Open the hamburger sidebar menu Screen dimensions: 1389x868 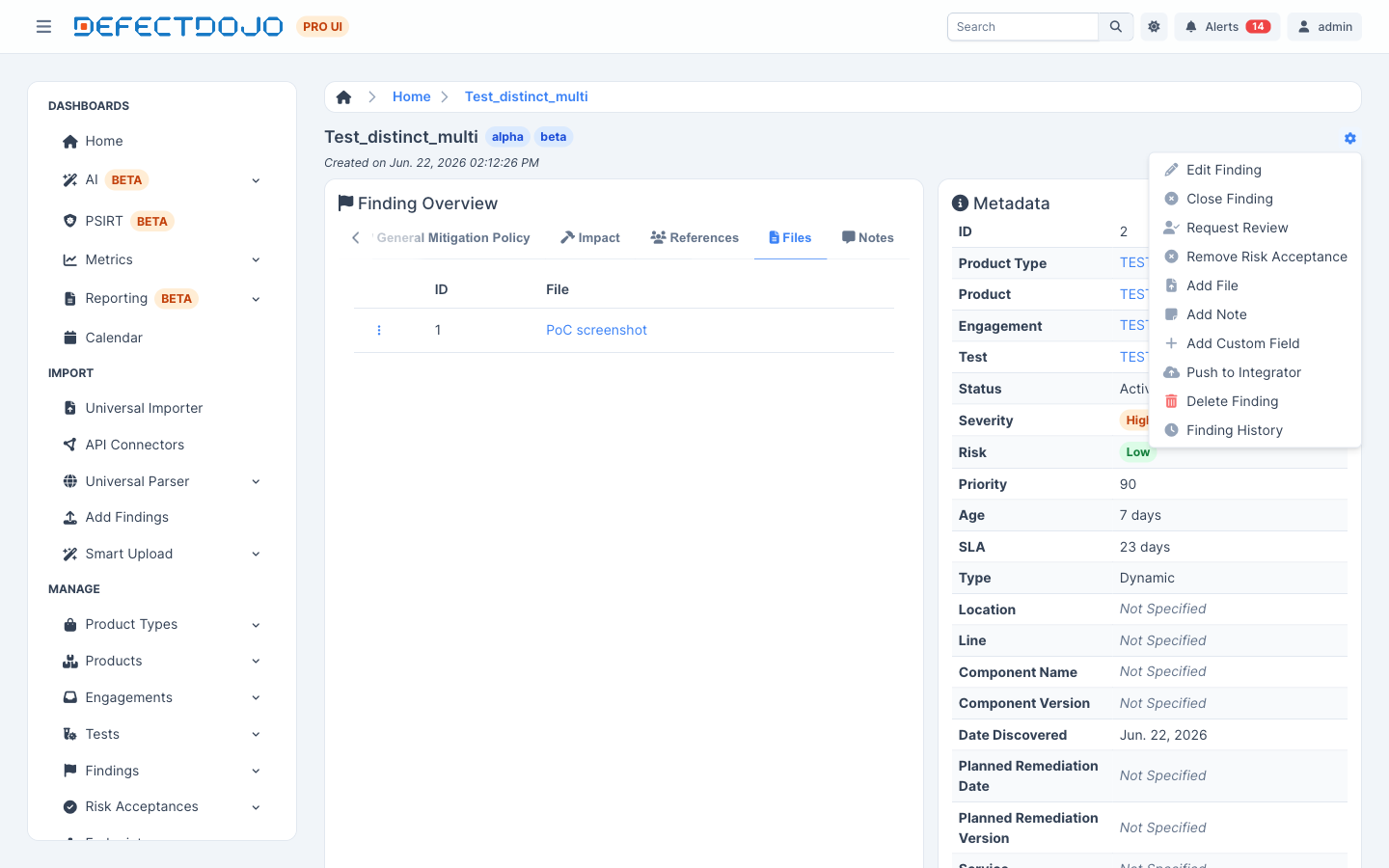pyautogui.click(x=43, y=26)
